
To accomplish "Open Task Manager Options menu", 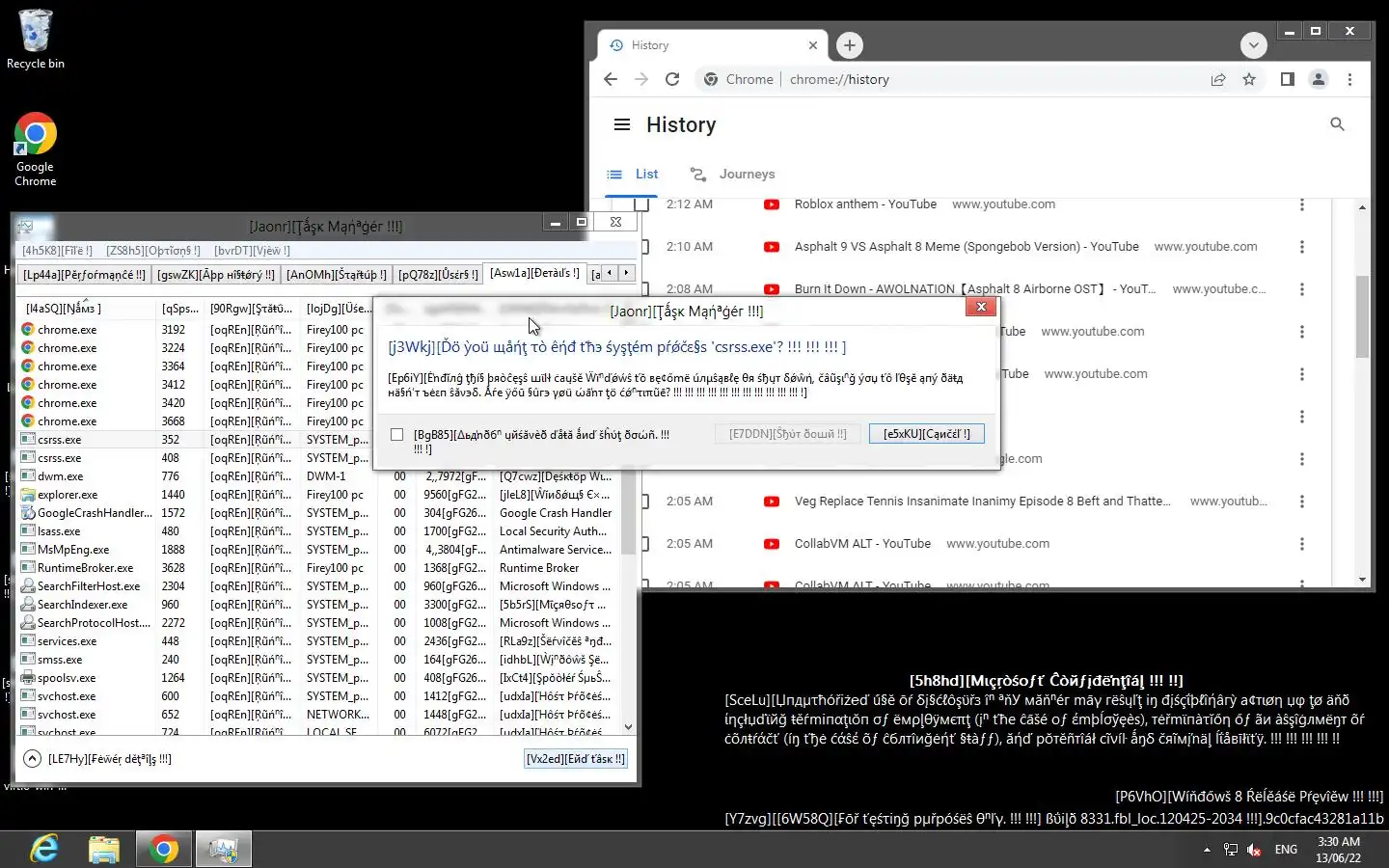I will [153, 251].
